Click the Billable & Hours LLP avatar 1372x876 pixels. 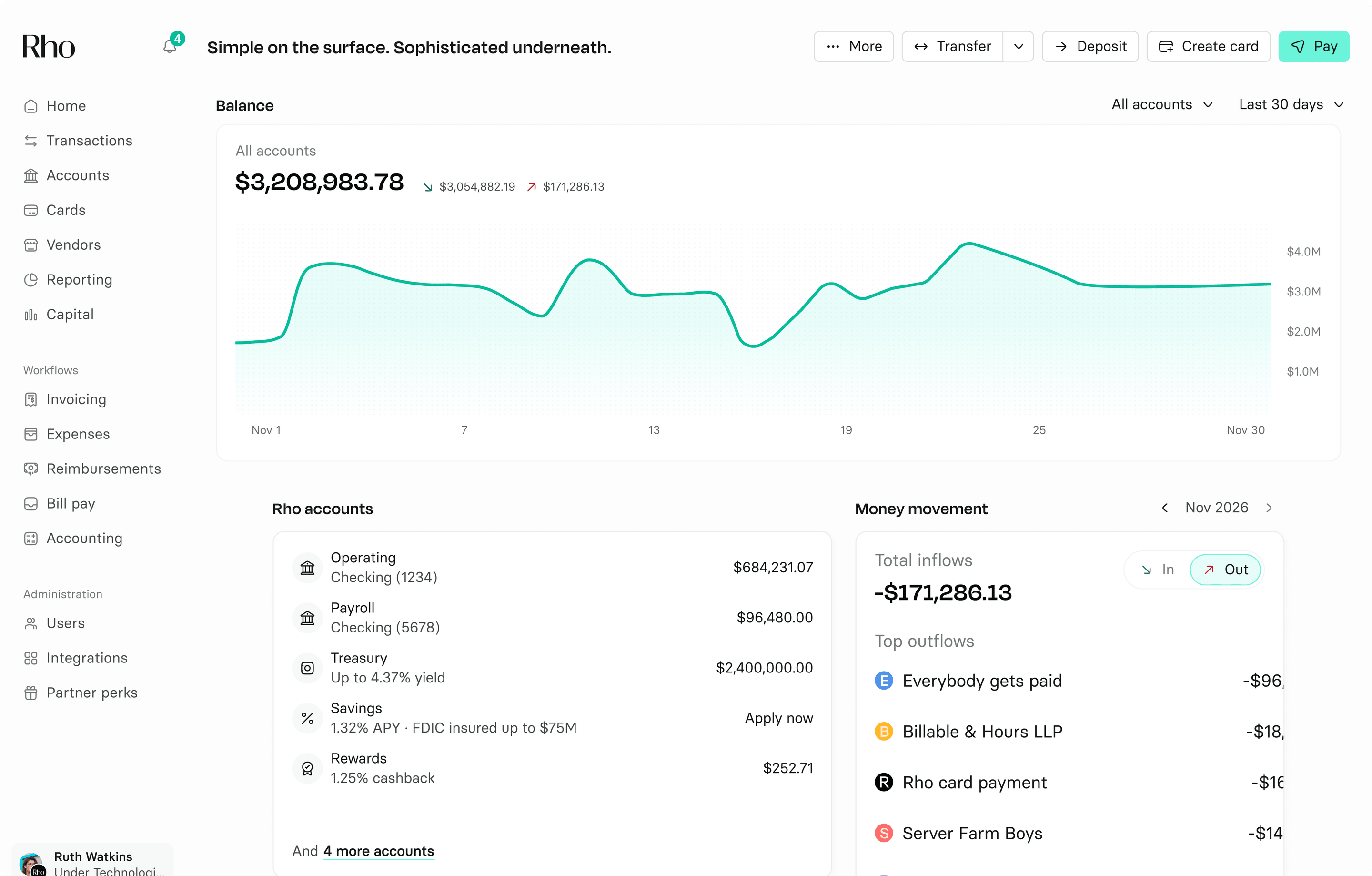coord(884,731)
